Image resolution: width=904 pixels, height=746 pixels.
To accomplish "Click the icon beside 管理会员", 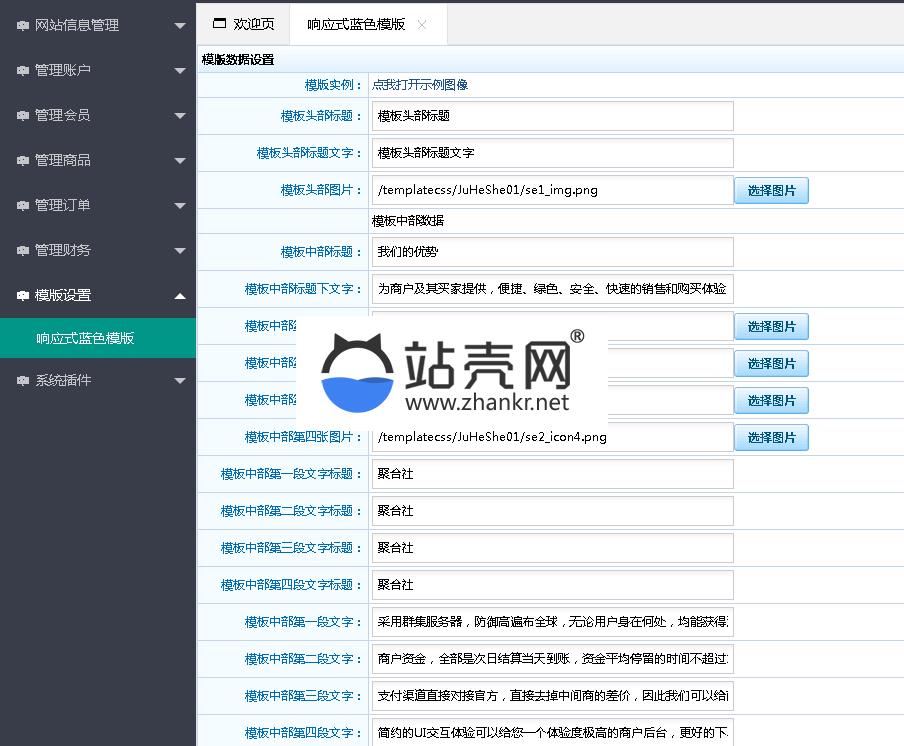I will point(22,116).
